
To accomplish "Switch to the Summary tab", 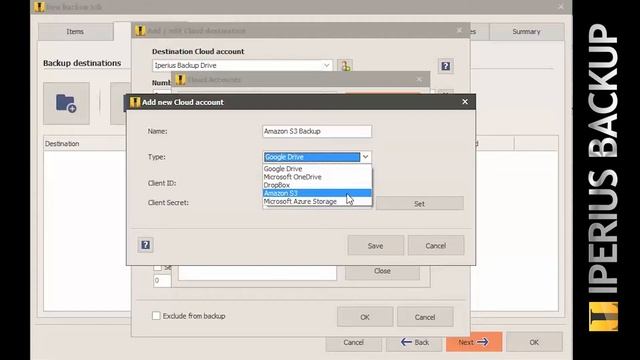I will tap(526, 31).
